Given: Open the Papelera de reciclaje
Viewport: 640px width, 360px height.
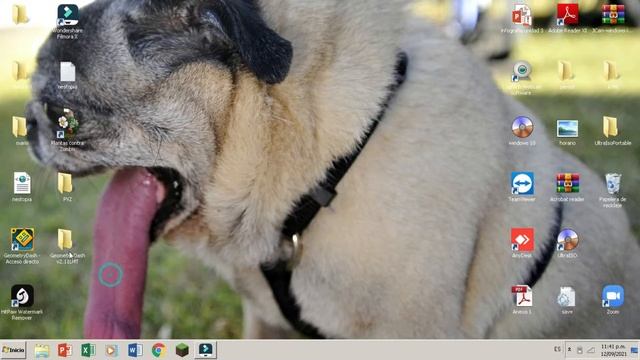Looking at the screenshot, I should (x=612, y=190).
